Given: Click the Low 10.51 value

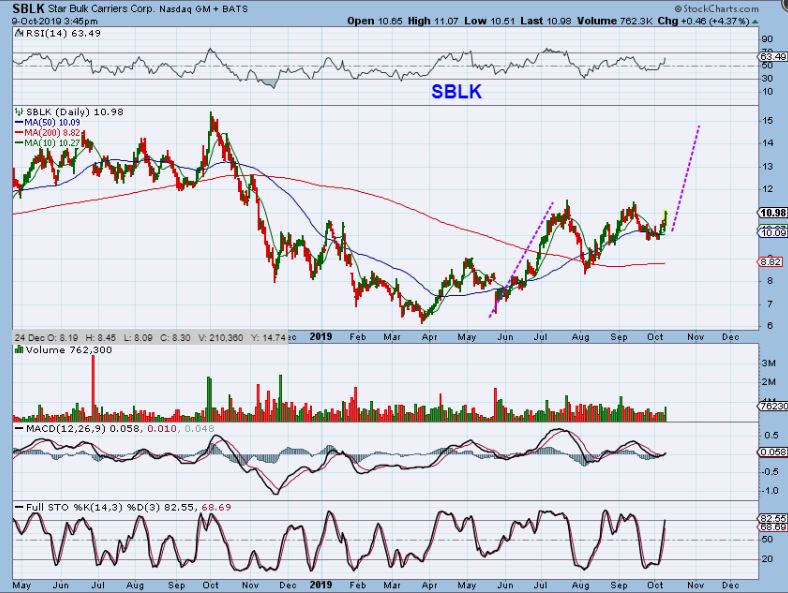Looking at the screenshot, I should click(x=489, y=21).
